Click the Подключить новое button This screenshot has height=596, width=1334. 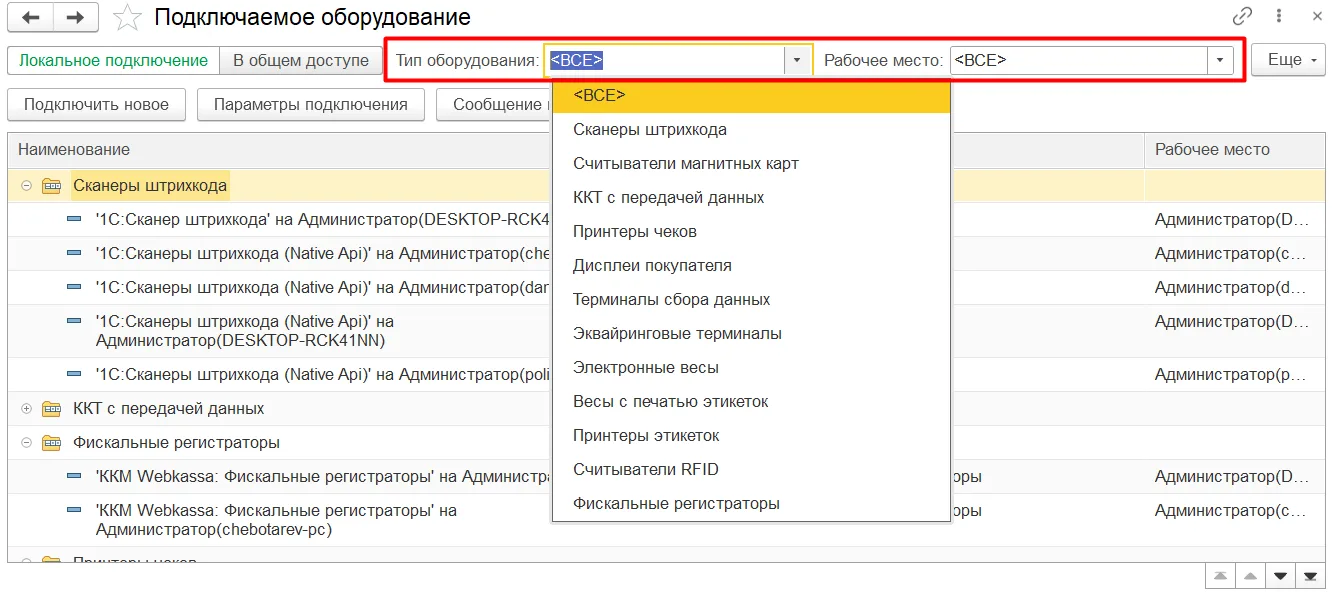point(96,104)
